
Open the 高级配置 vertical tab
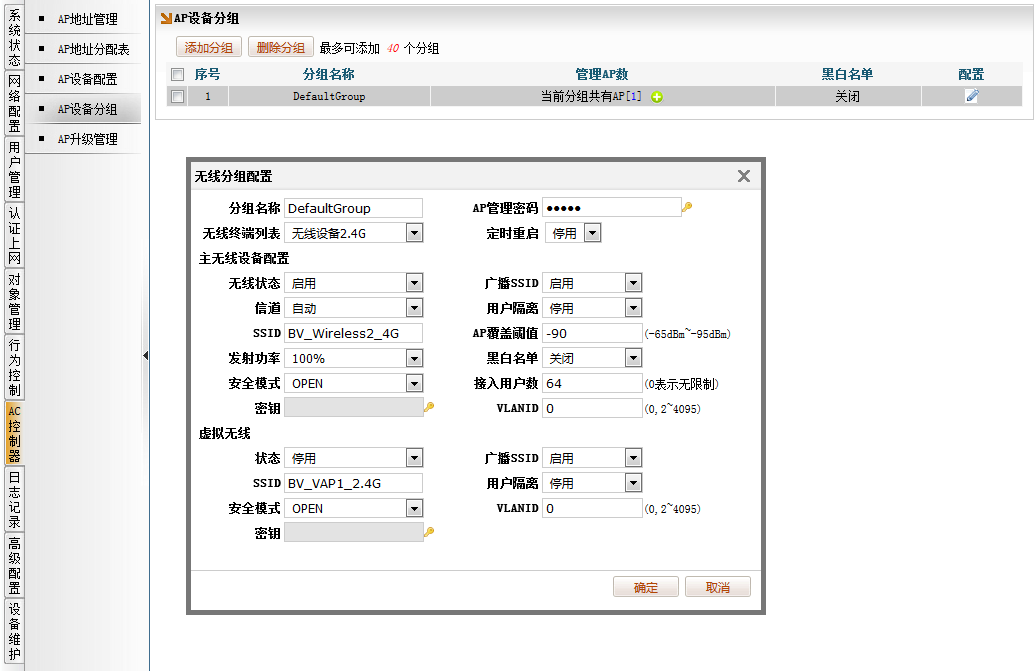(15, 565)
